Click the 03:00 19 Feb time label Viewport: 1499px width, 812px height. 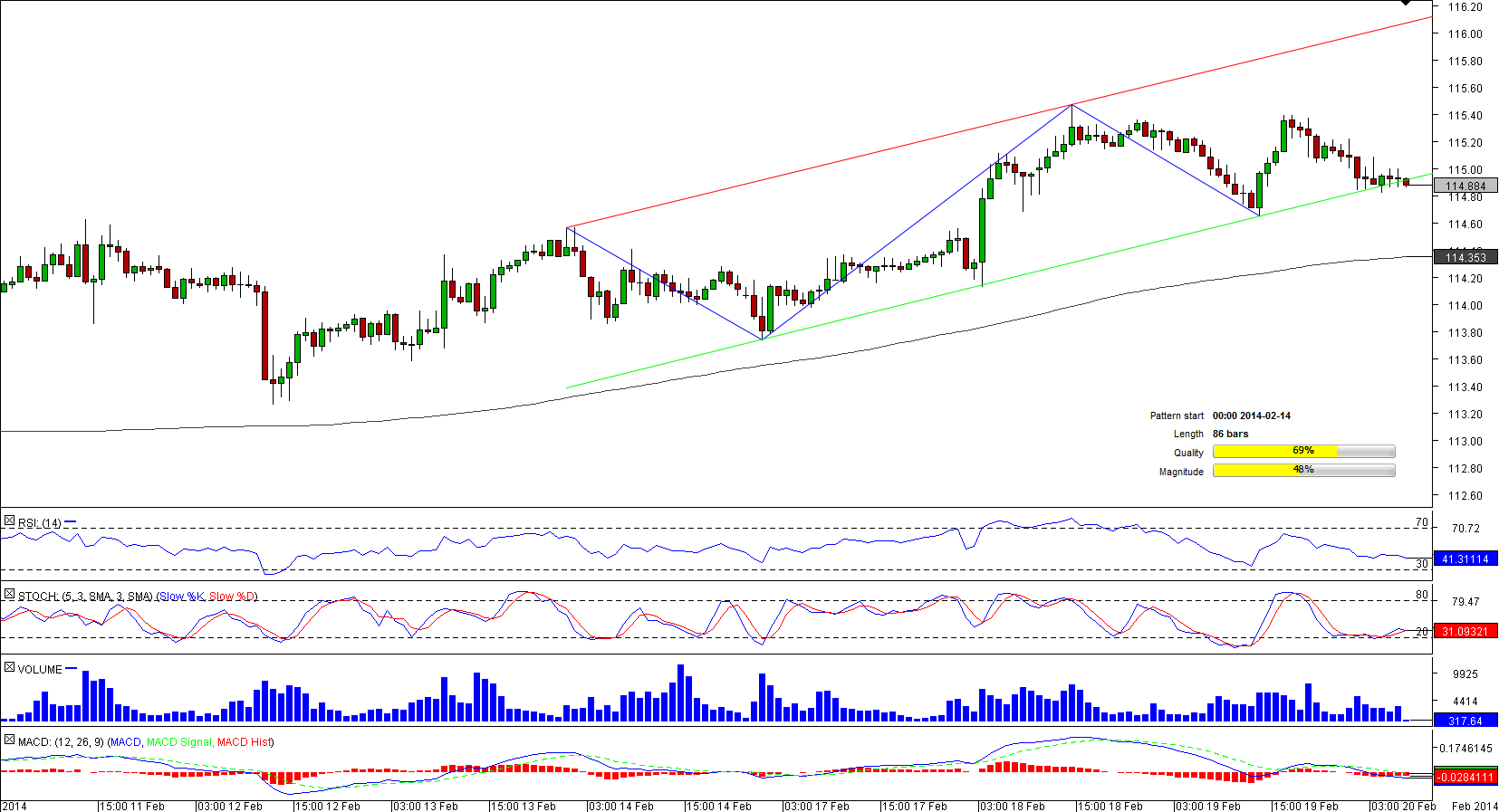[x=1208, y=807]
